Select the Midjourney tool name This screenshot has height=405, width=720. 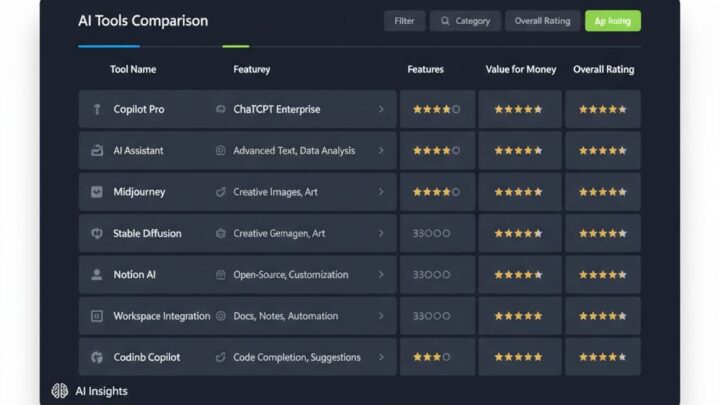tap(139, 192)
